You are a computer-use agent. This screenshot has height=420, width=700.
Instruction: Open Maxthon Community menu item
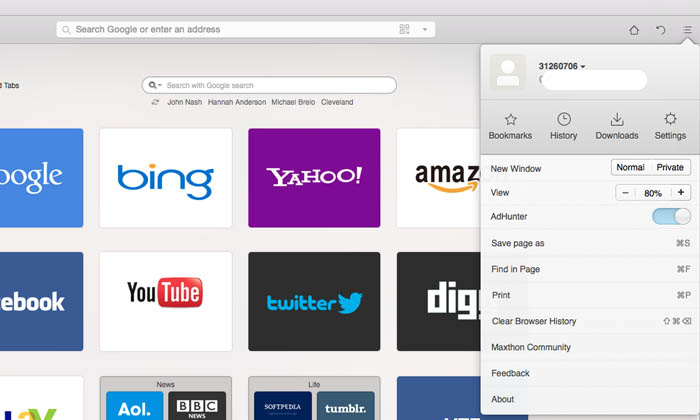590,347
